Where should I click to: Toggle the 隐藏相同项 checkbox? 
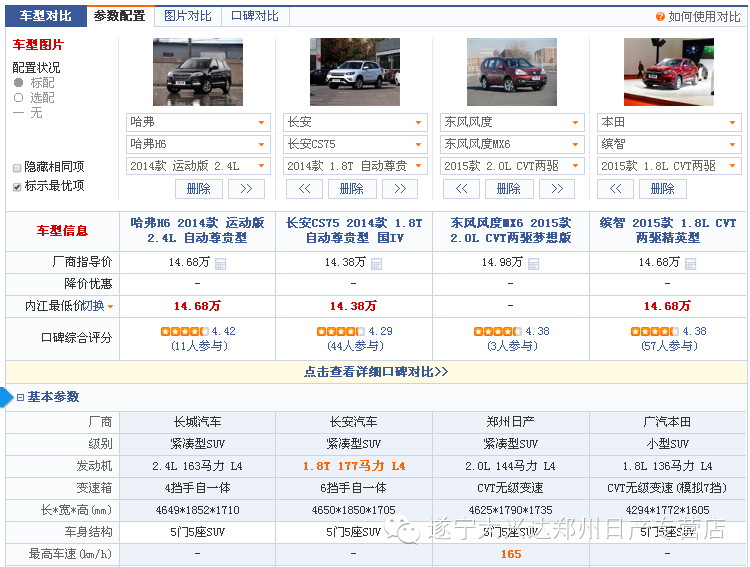(17, 167)
